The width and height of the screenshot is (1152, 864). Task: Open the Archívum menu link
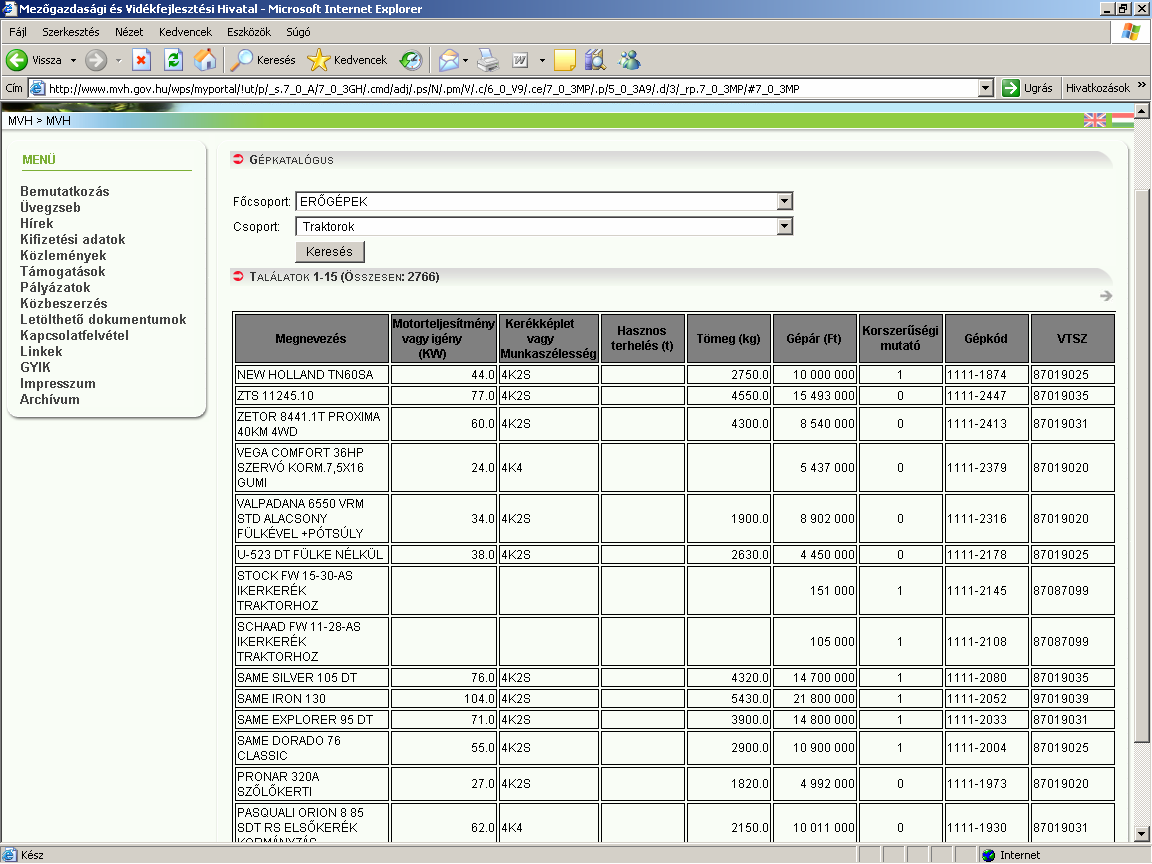[x=50, y=400]
